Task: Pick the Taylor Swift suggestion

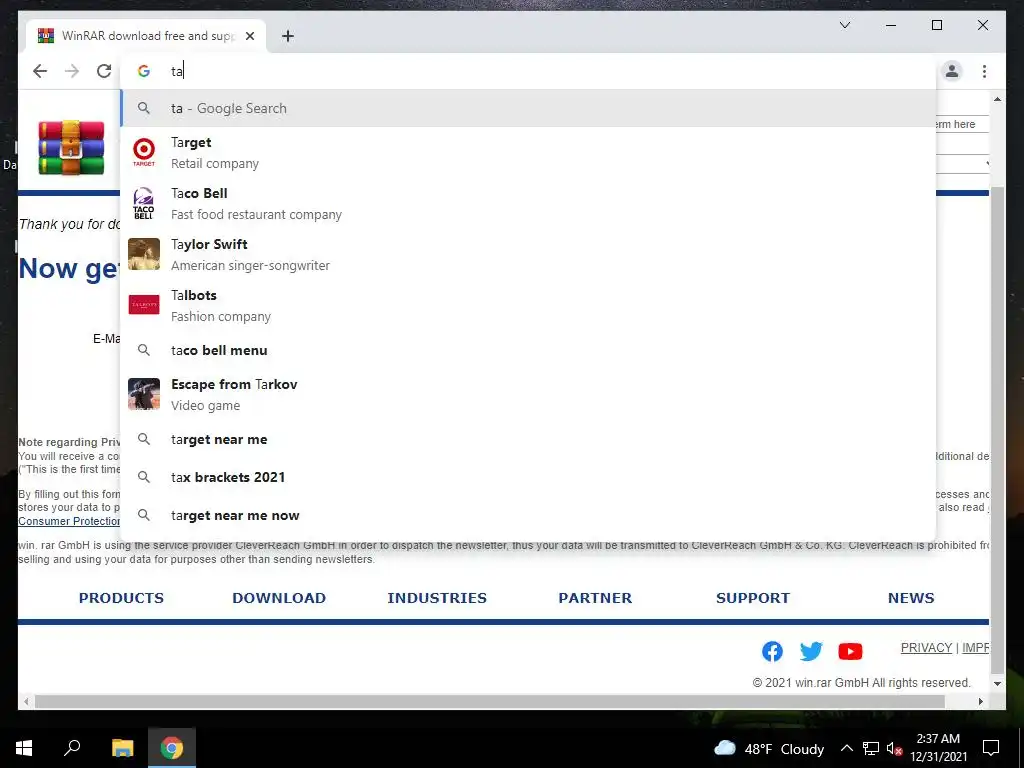Action: [528, 255]
